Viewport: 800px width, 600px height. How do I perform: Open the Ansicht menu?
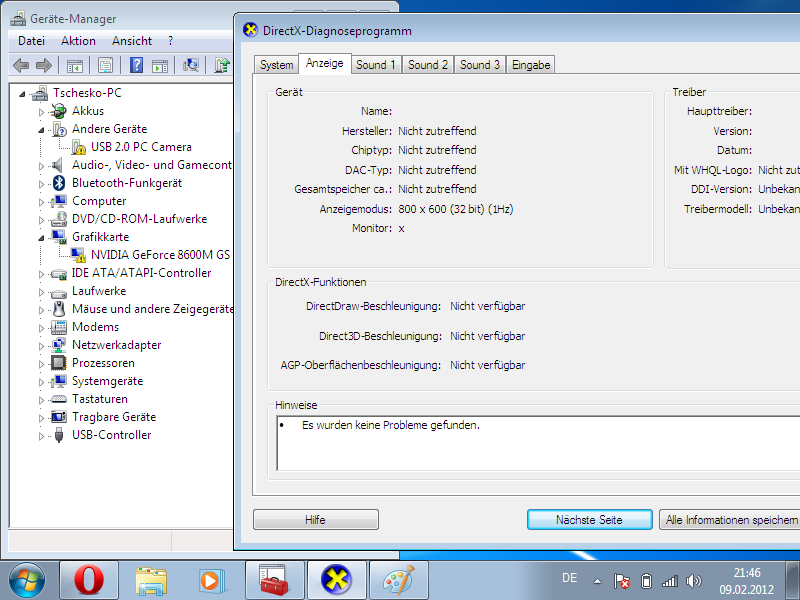132,41
